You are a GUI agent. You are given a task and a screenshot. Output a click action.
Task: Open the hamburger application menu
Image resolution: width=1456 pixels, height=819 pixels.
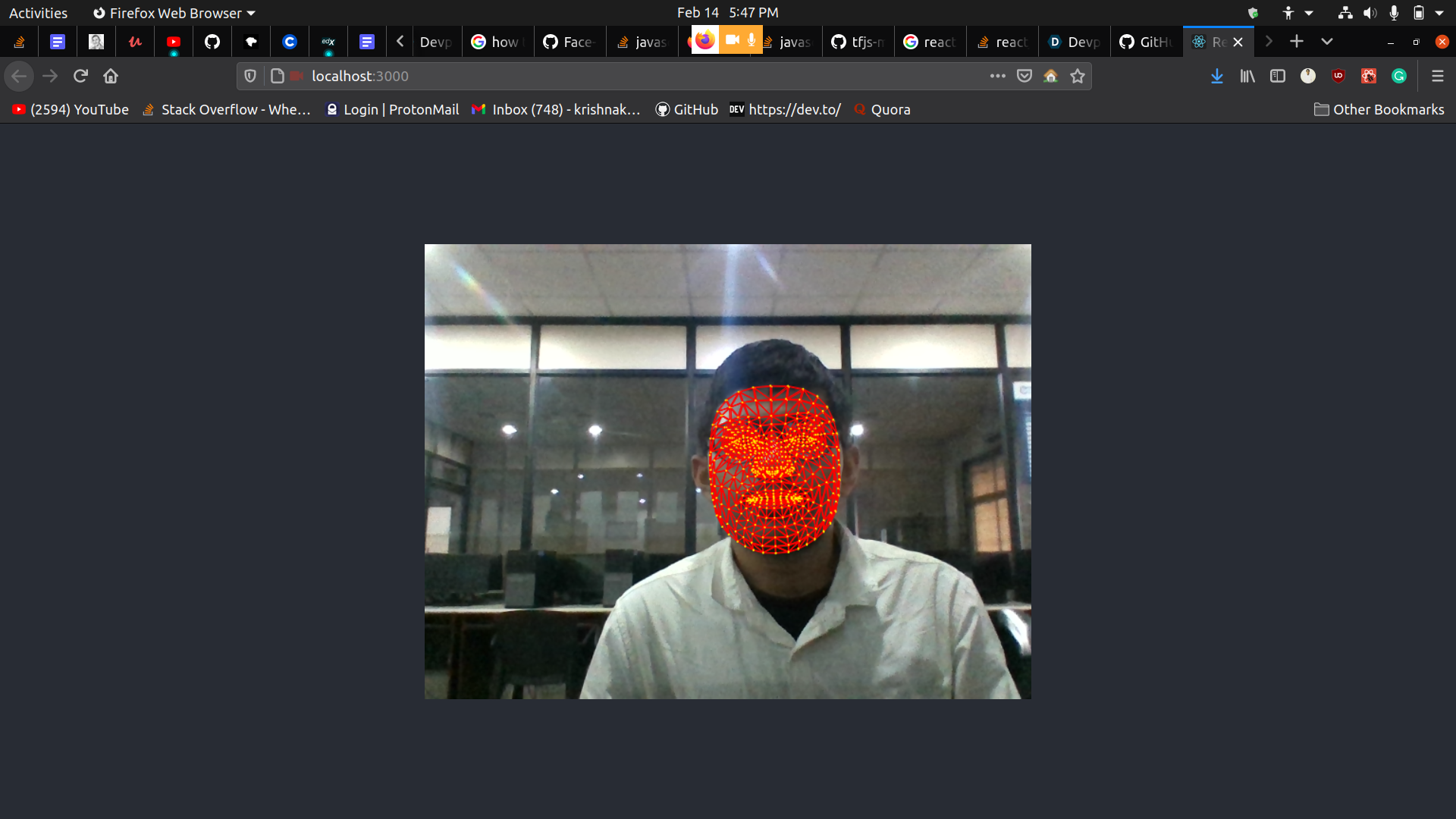(1437, 76)
